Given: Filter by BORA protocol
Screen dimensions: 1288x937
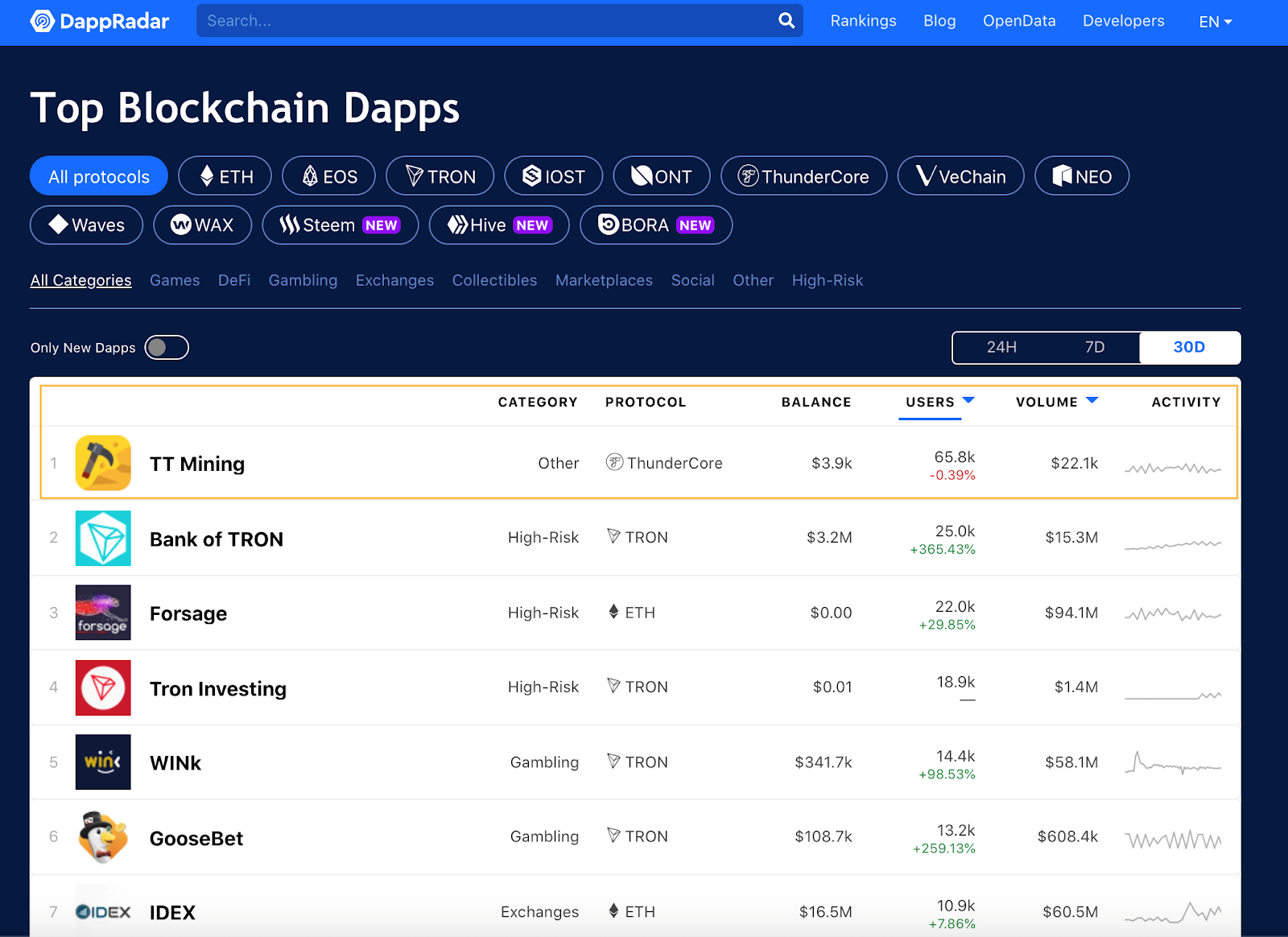Looking at the screenshot, I should 656,225.
